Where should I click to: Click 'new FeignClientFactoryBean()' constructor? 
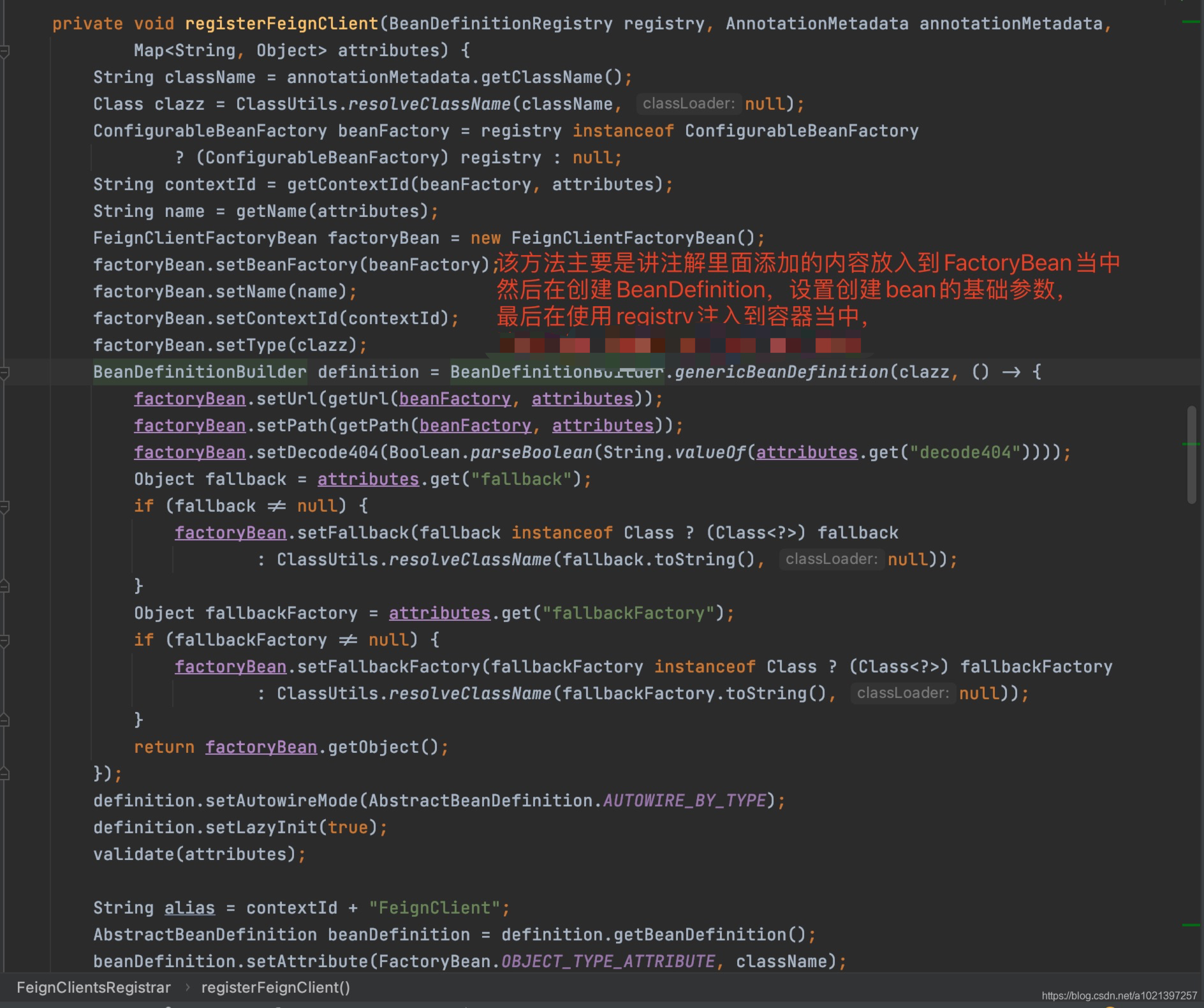[x=613, y=238]
